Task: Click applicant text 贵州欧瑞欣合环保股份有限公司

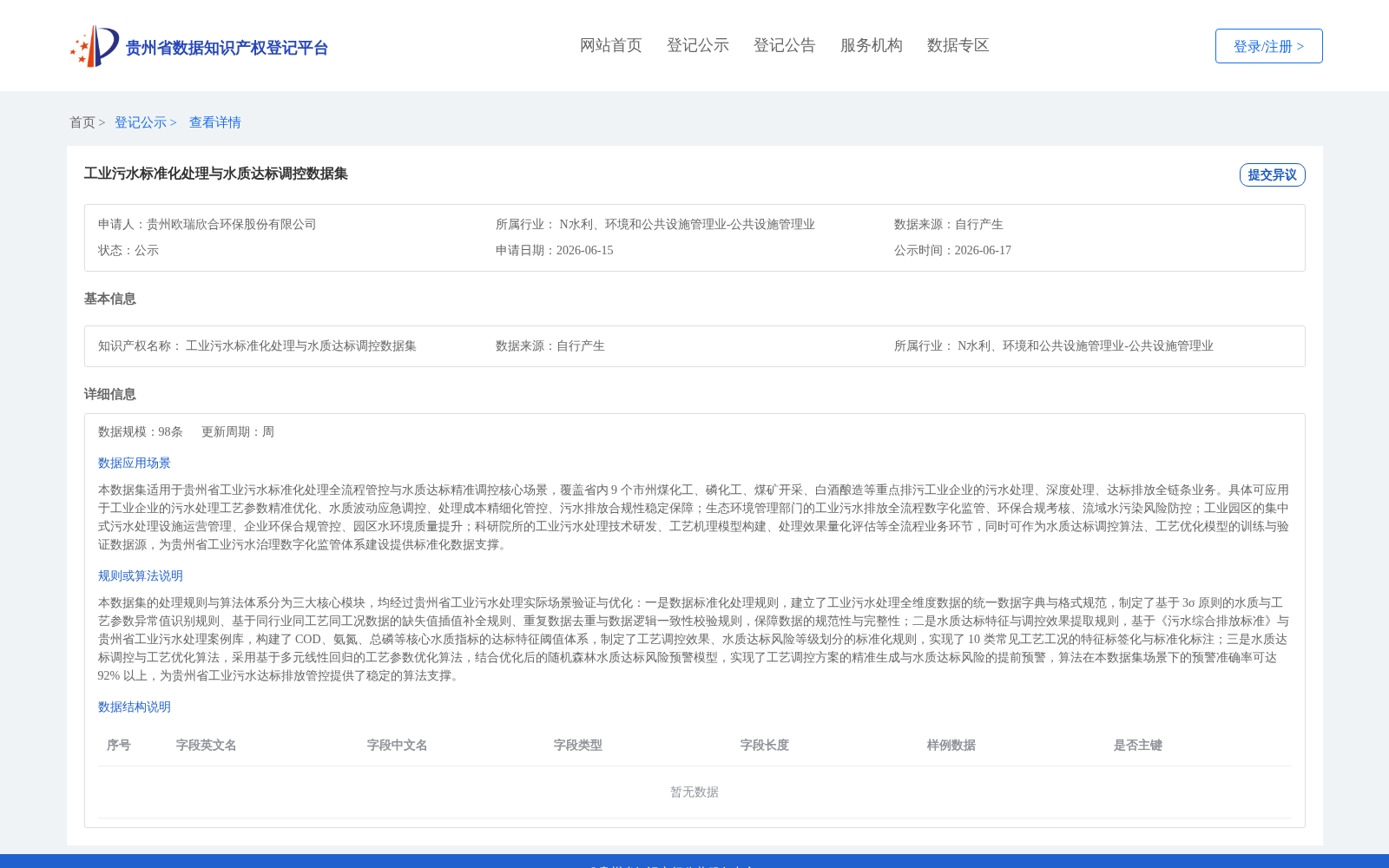Action: click(x=232, y=224)
